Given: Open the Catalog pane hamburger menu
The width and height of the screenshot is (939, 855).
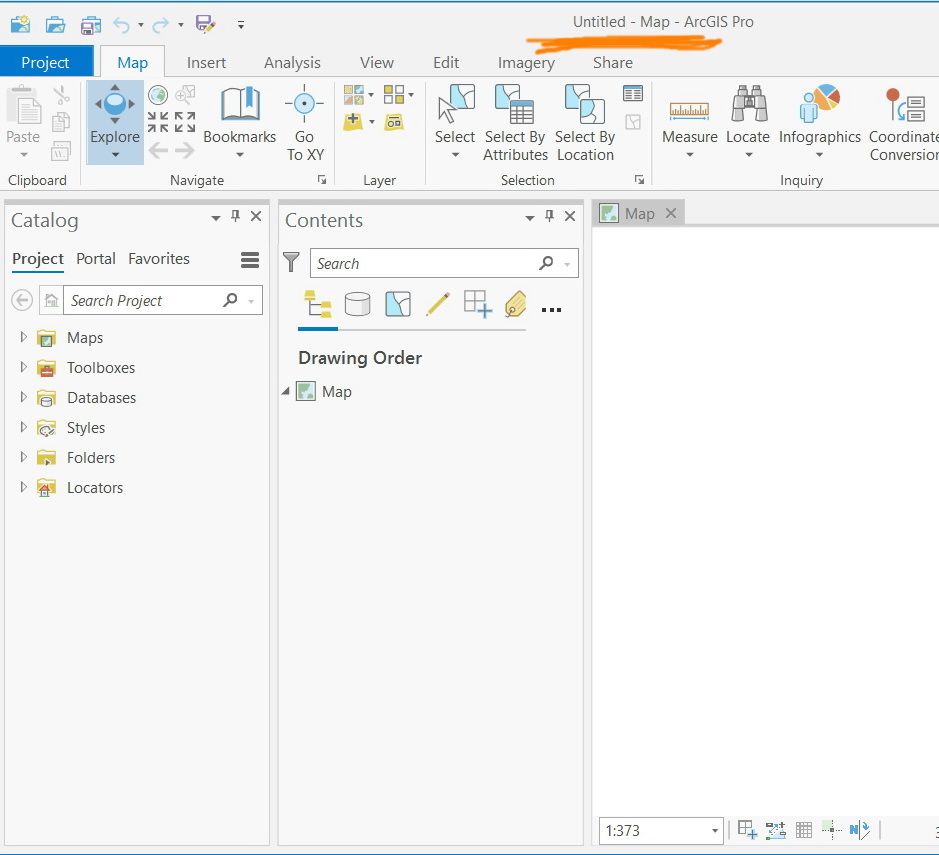Looking at the screenshot, I should 250,259.
